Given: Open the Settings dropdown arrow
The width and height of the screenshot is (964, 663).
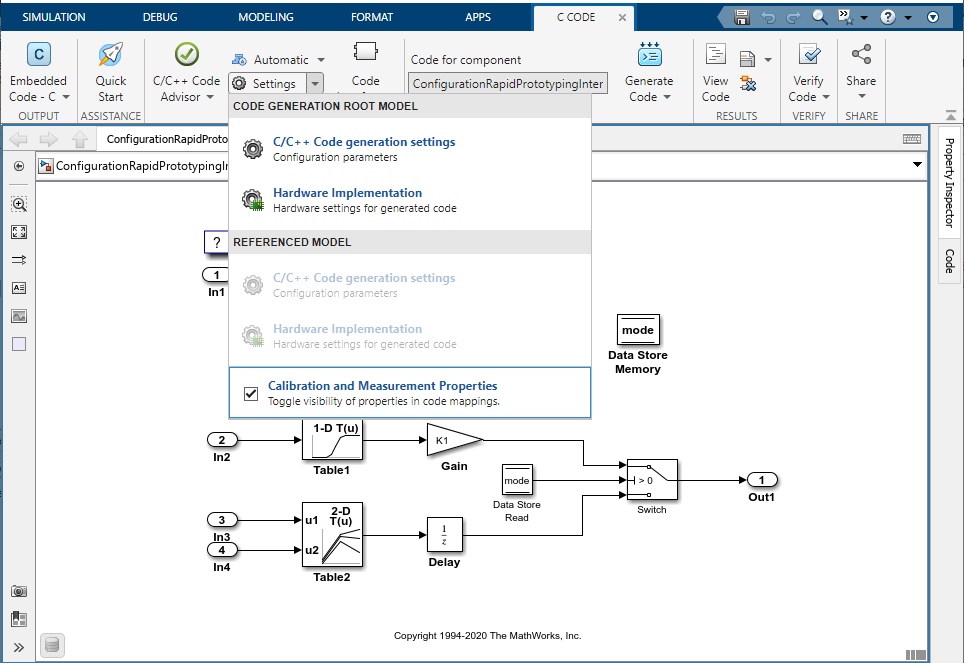Looking at the screenshot, I should tap(316, 83).
